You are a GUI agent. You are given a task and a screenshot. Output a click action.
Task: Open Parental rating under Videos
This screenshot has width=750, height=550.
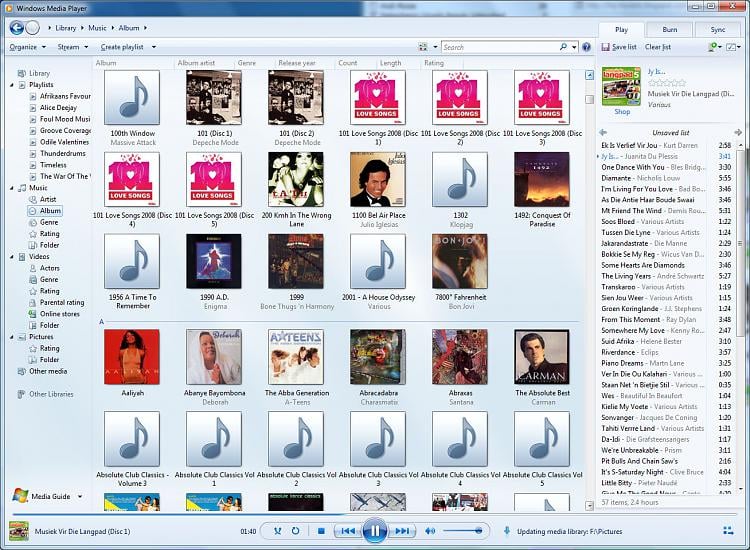(x=62, y=303)
